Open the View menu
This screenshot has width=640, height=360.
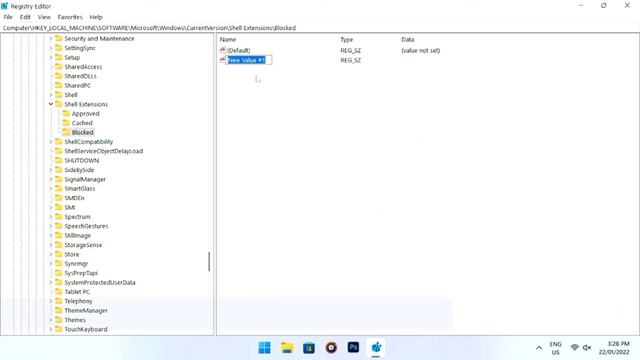click(44, 17)
